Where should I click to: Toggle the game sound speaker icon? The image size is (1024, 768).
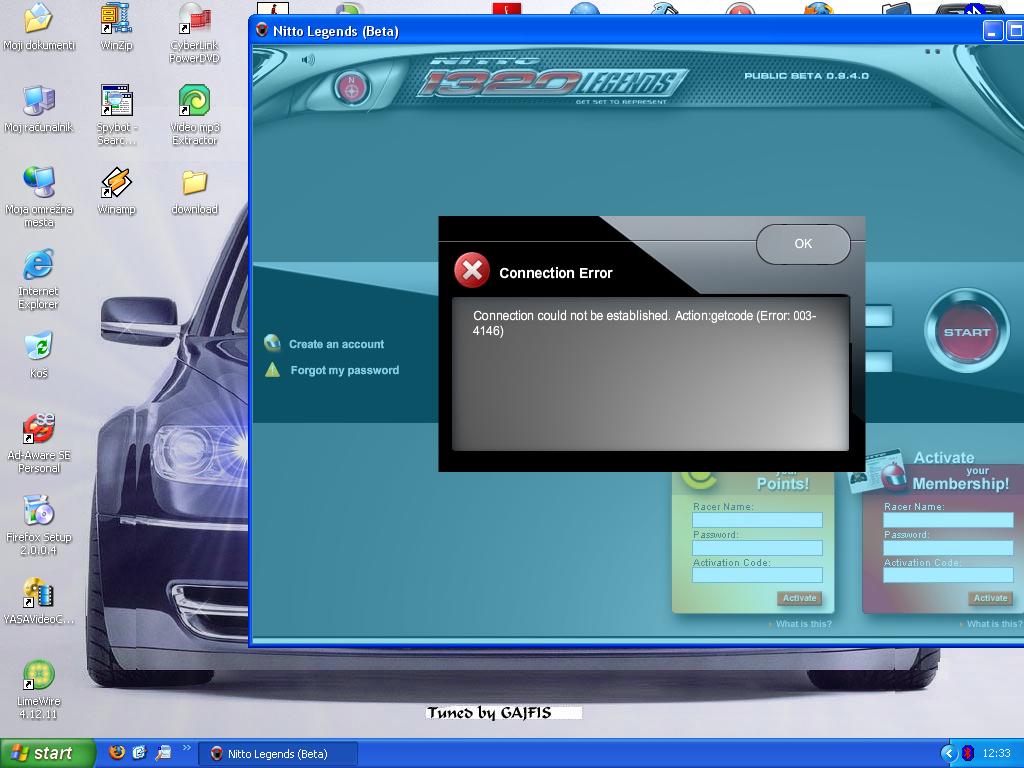tap(308, 60)
